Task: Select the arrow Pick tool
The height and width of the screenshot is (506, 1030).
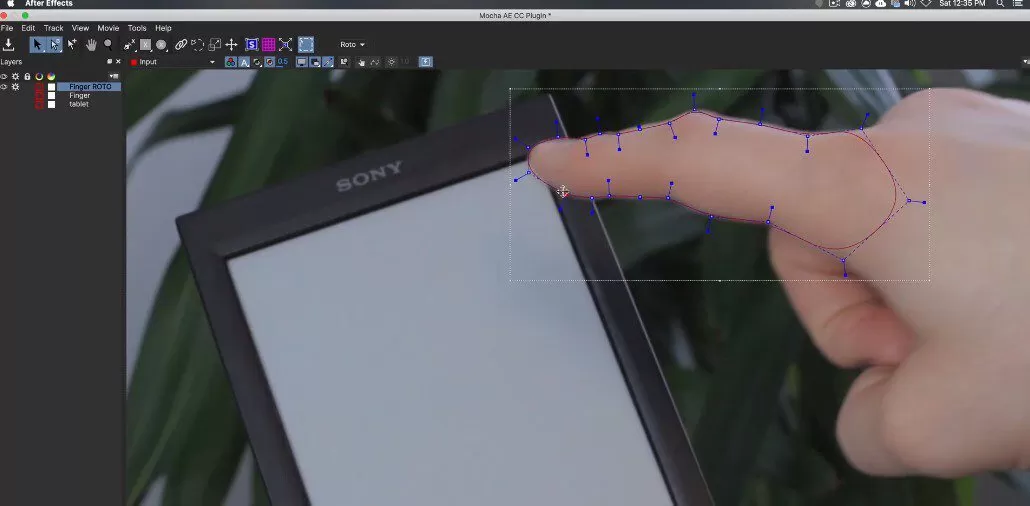Action: pos(38,45)
